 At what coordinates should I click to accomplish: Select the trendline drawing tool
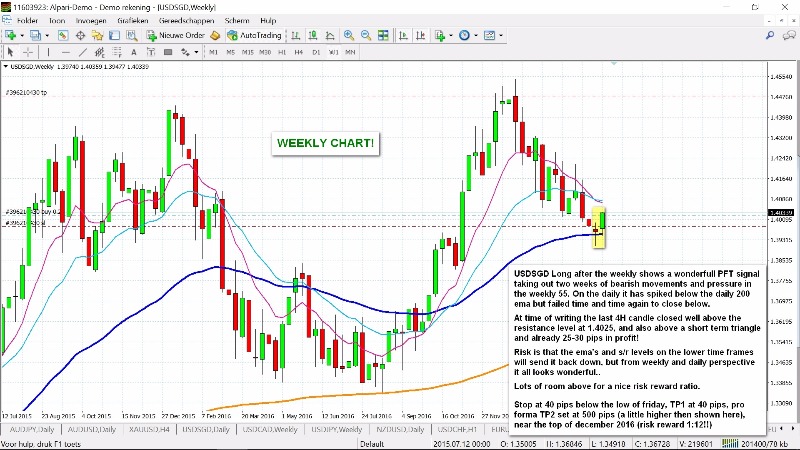pyautogui.click(x=82, y=51)
